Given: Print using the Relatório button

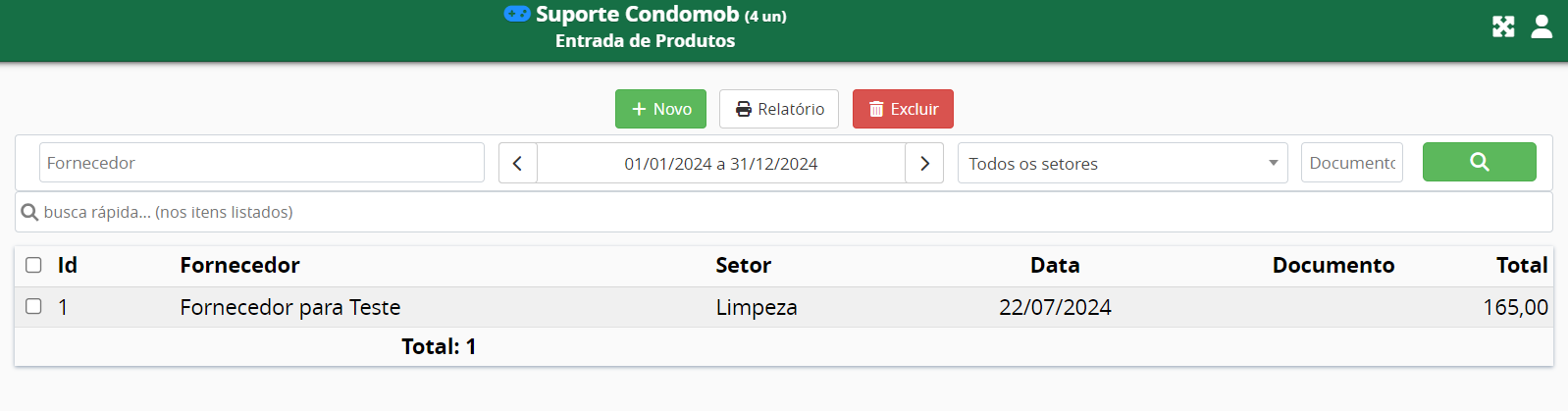Looking at the screenshot, I should click(779, 109).
